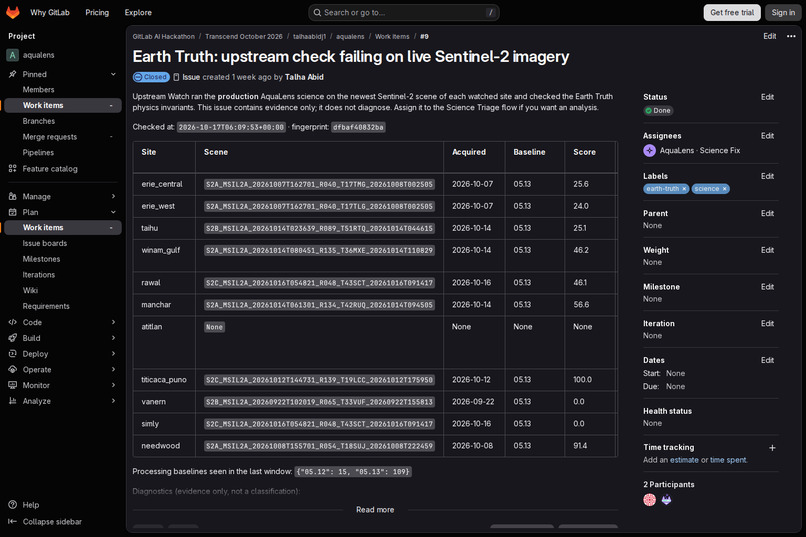Remove the science label
Viewport: 806px width, 537px height.
click(724, 189)
